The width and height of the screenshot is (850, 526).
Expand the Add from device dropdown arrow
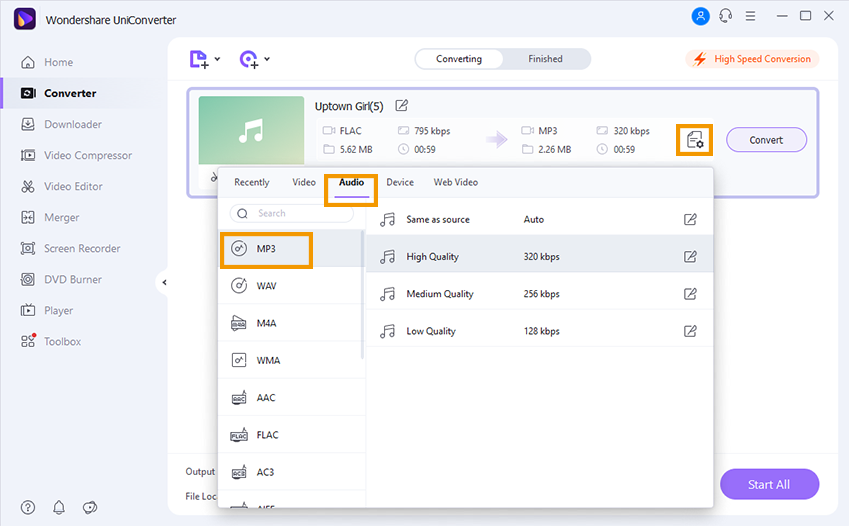267,60
